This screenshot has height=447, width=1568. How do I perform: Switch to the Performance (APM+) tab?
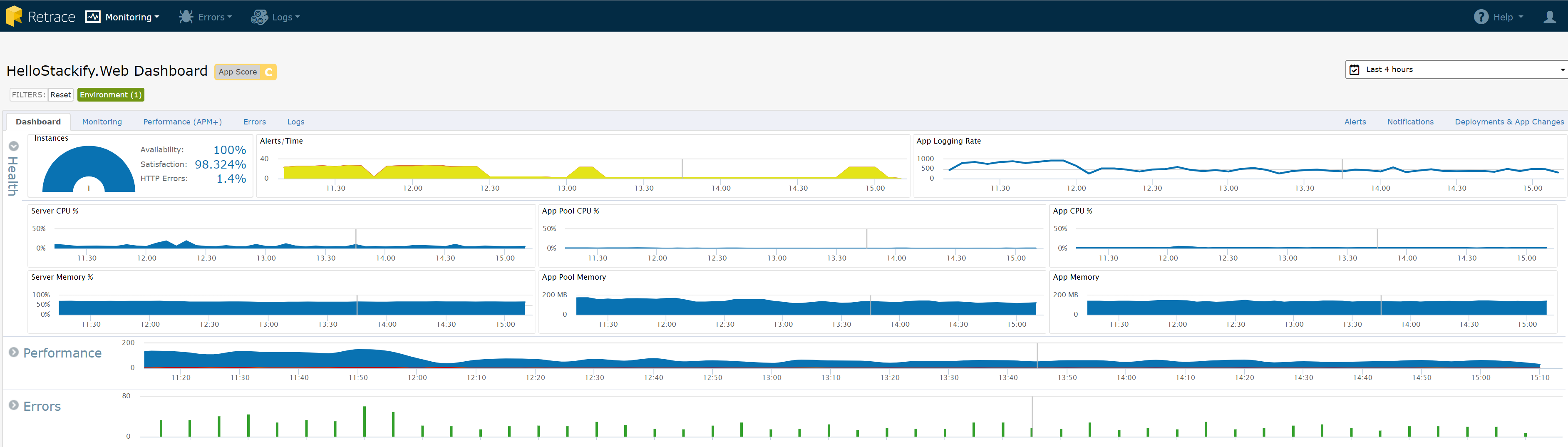pyautogui.click(x=183, y=122)
